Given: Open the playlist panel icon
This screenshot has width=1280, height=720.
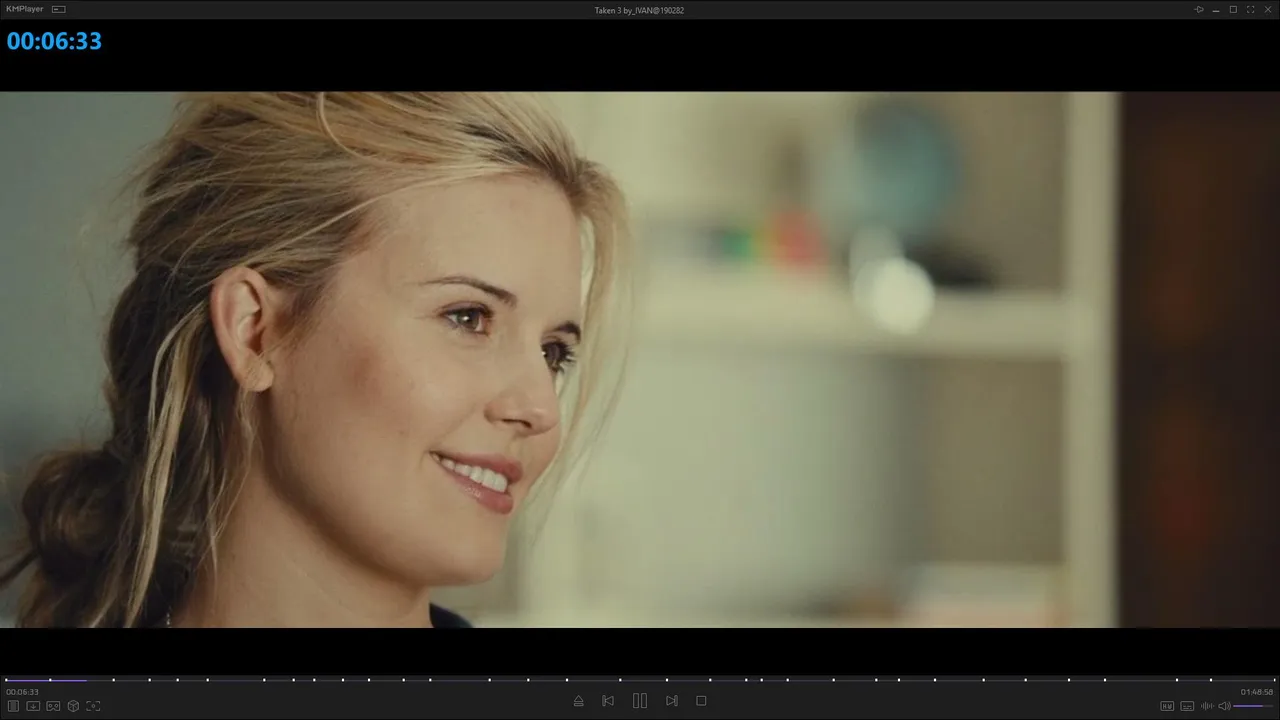Looking at the screenshot, I should (x=13, y=706).
